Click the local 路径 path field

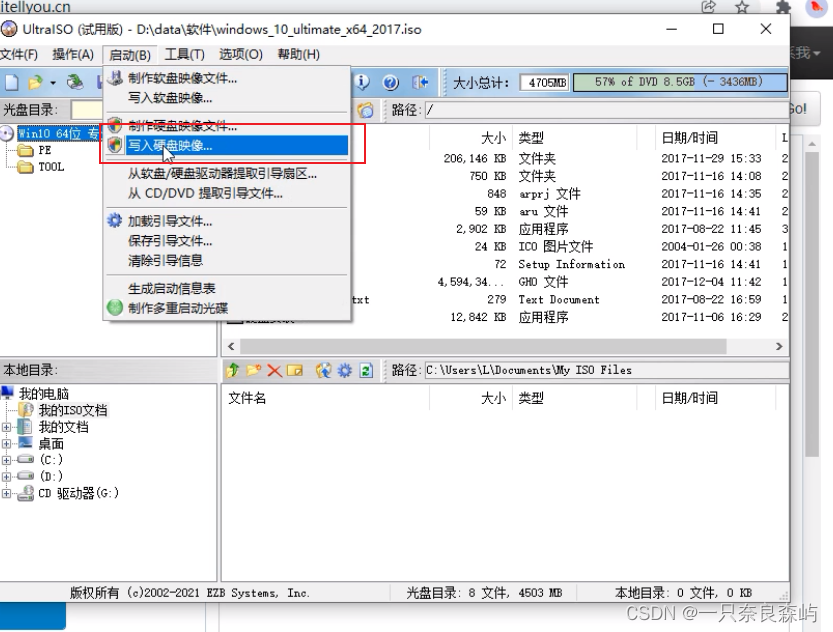point(606,370)
